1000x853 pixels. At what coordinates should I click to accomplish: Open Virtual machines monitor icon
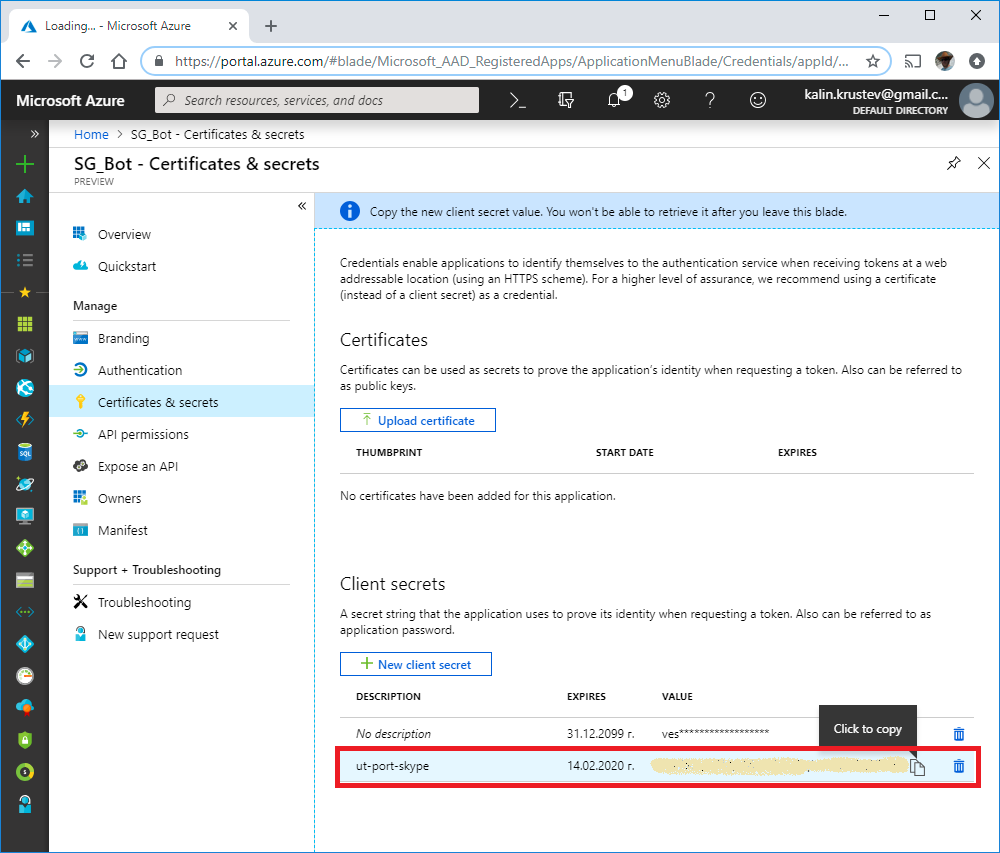click(x=25, y=516)
